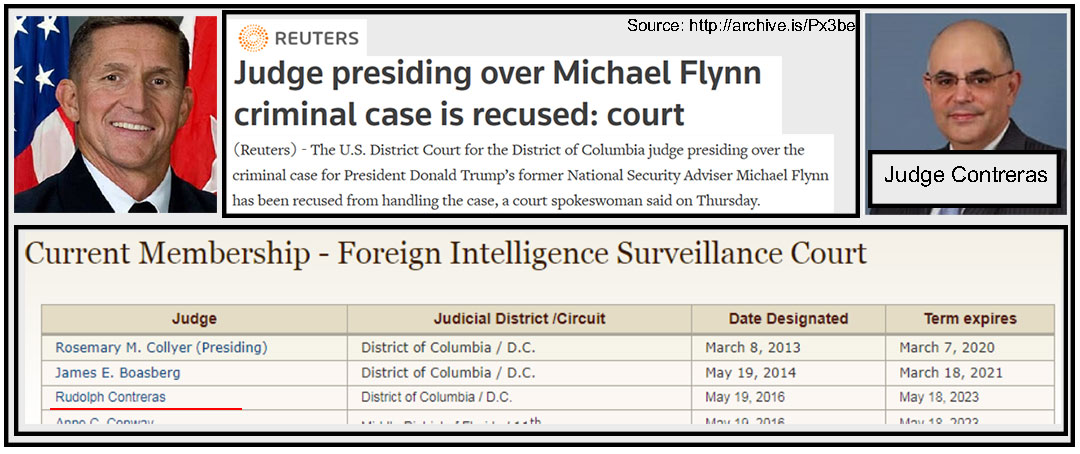Click the May 18, 2023 term expiry cell

click(x=939, y=397)
